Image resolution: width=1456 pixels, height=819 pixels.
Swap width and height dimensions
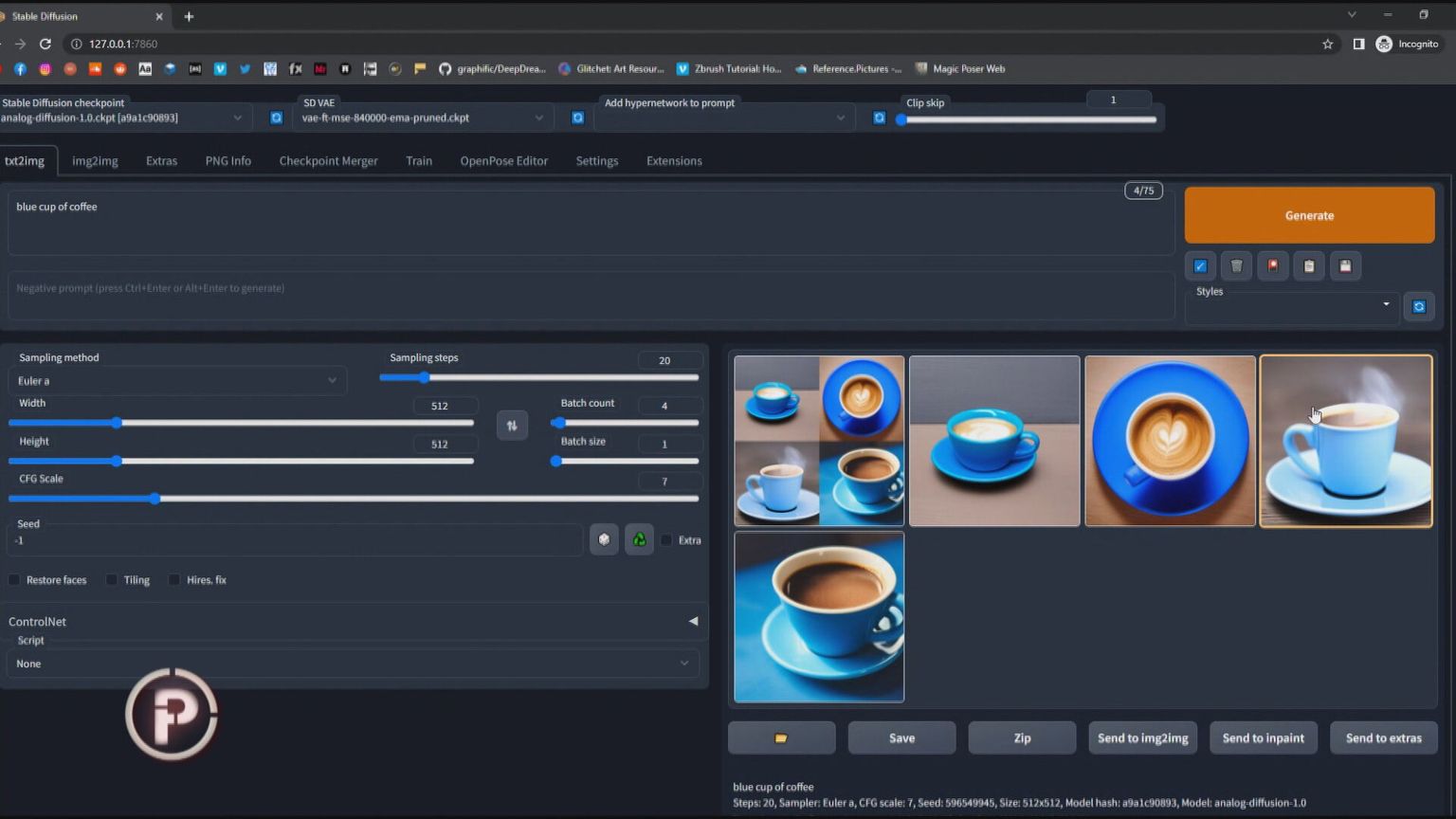[x=512, y=426]
